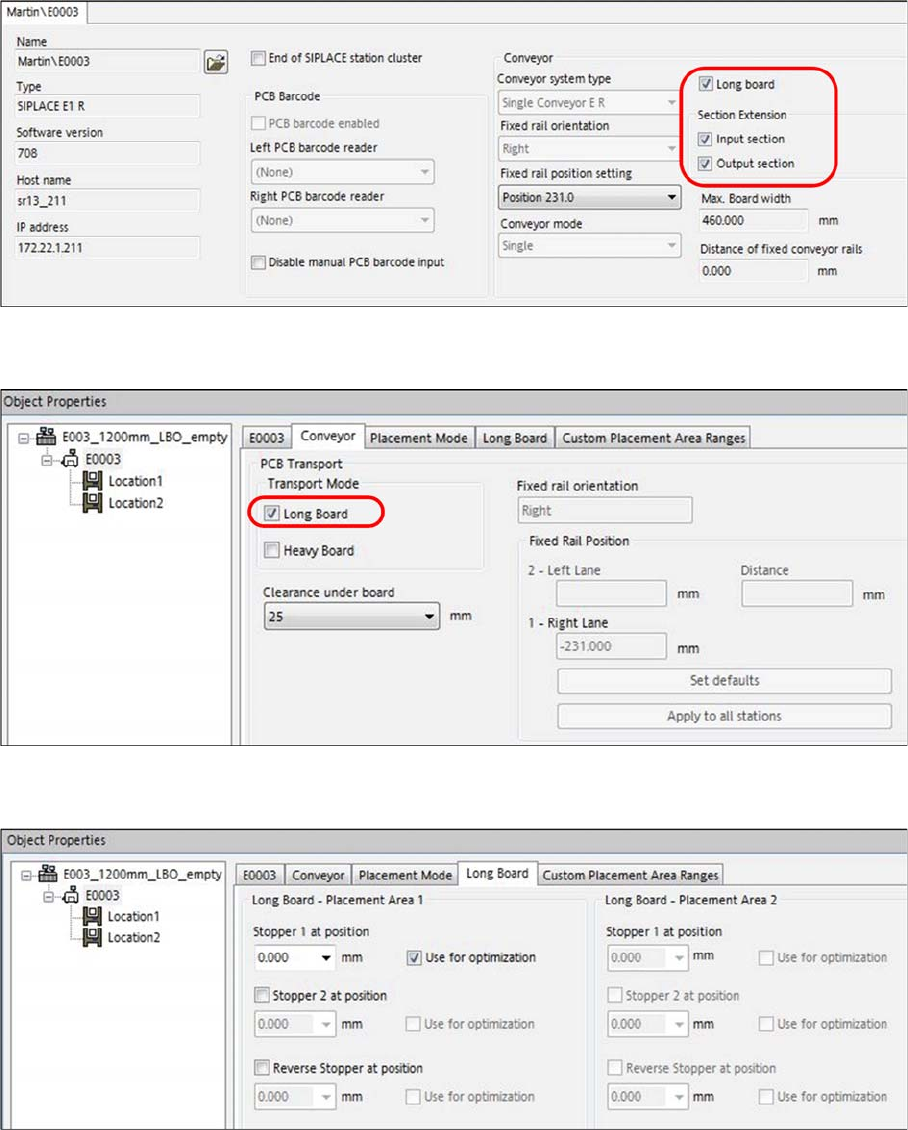The height and width of the screenshot is (1130, 908).
Task: Click line icon of E003_1200mm_LBO_empty in middle tree
Action: point(46,436)
